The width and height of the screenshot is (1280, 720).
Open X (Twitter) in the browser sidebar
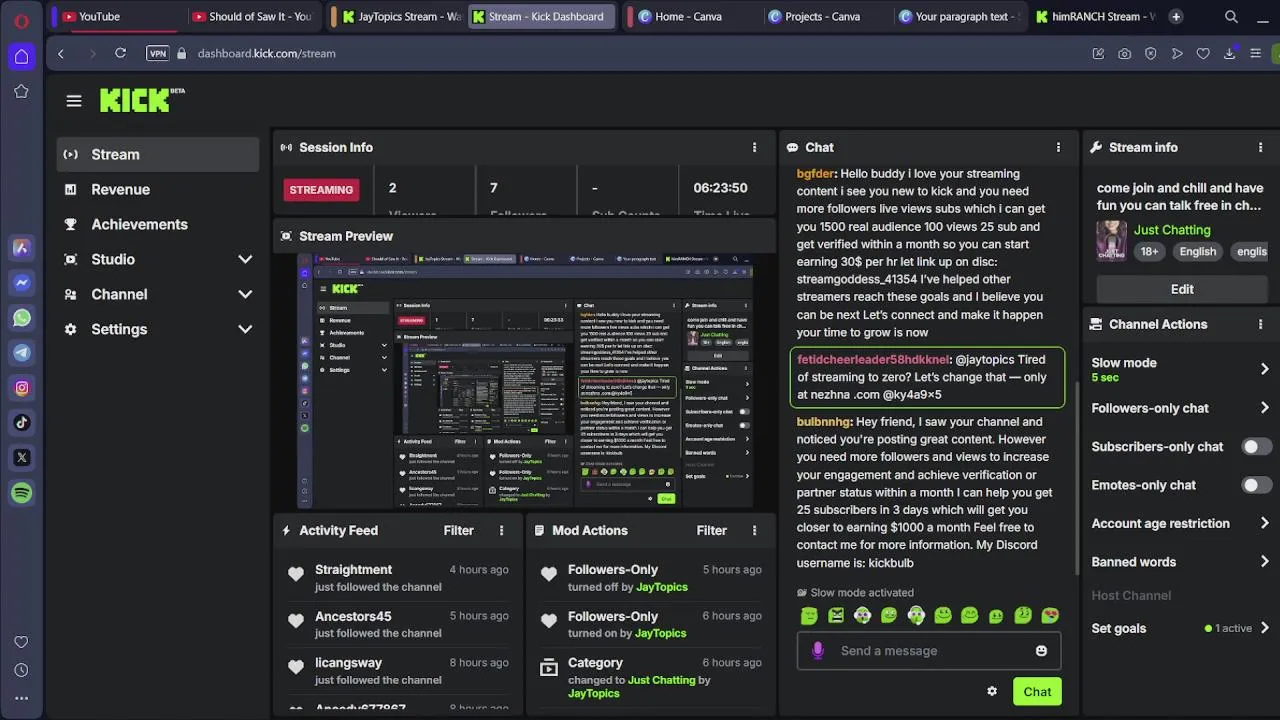click(22, 458)
